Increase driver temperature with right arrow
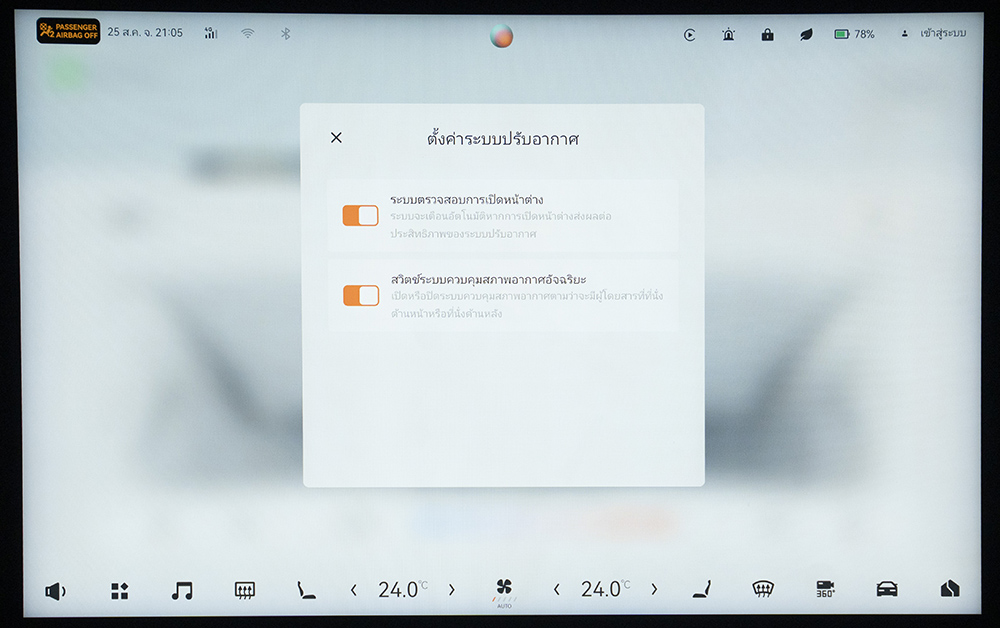1000x628 pixels. (452, 590)
